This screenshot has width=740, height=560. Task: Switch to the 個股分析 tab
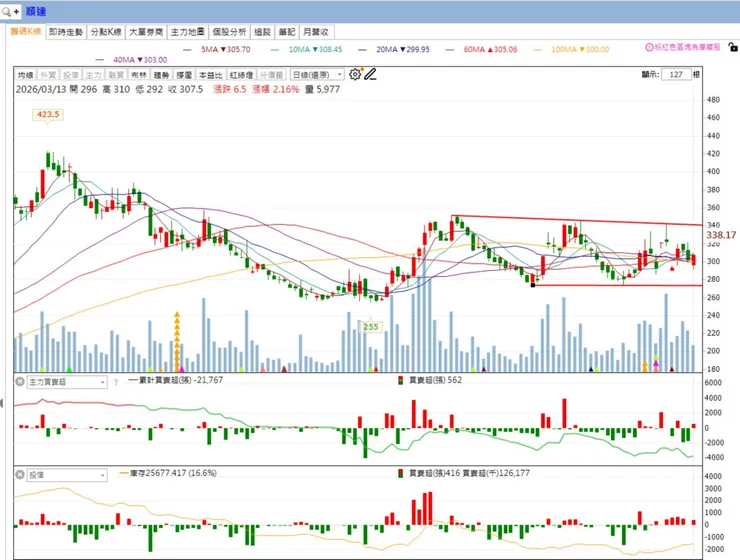coord(229,32)
